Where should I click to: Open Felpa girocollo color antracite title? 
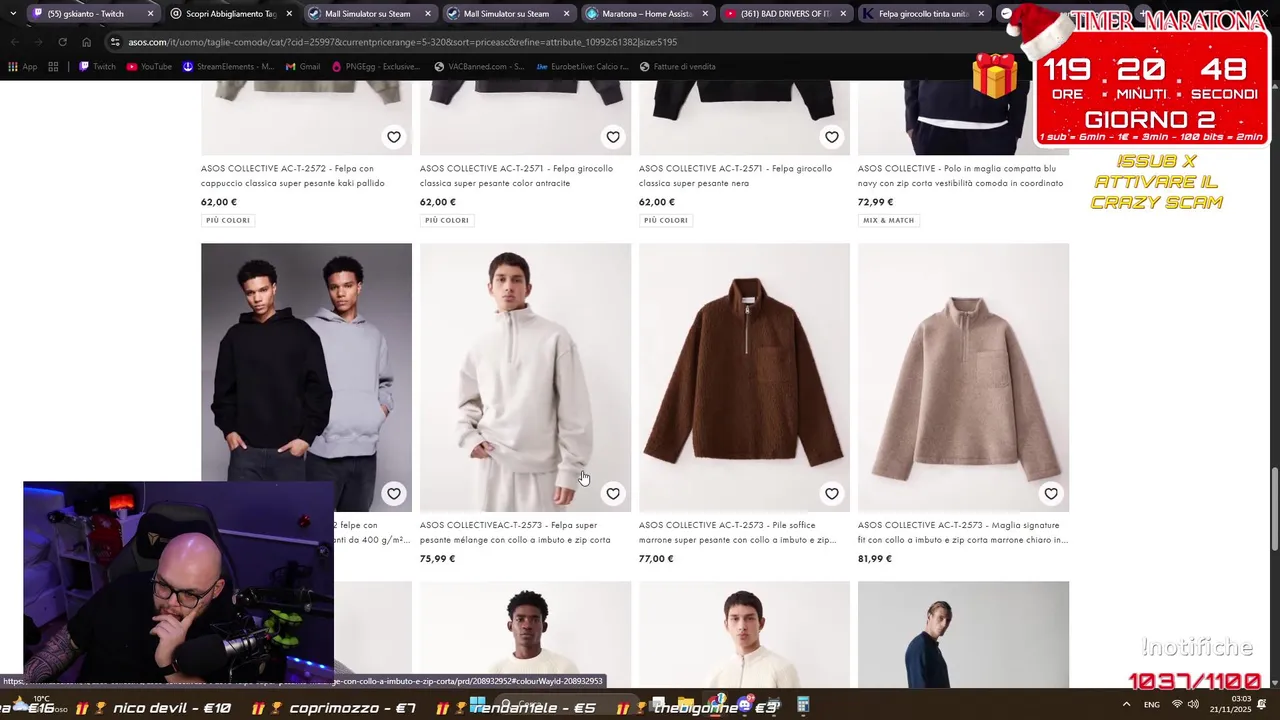tap(517, 176)
